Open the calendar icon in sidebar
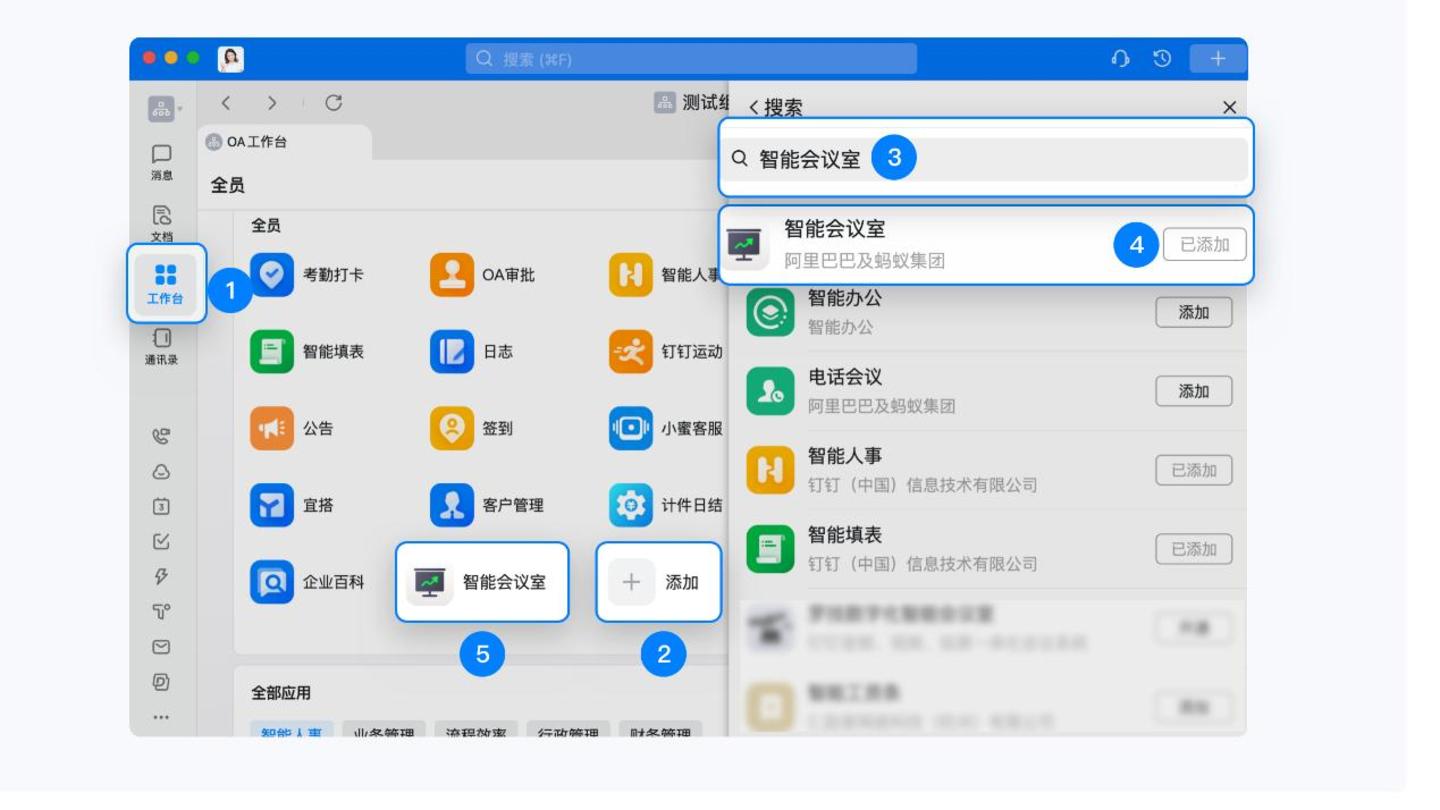This screenshot has width=1440, height=810. (161, 507)
